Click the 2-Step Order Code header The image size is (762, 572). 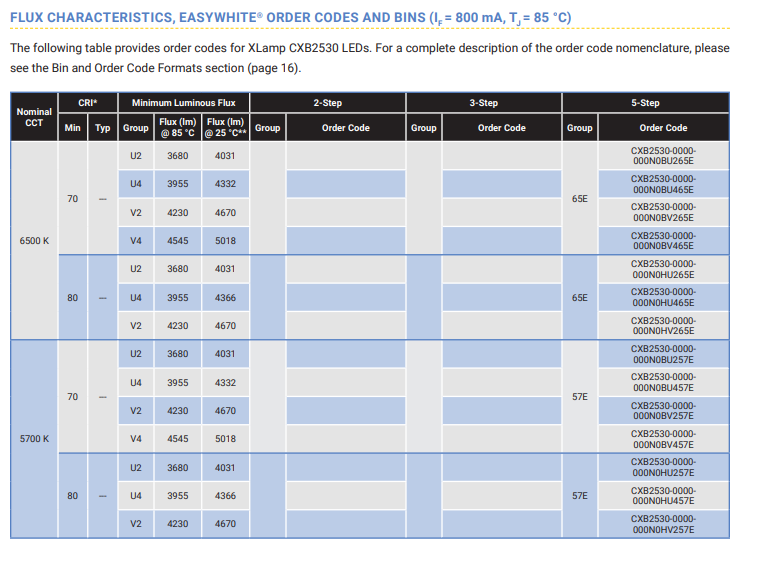tap(346, 128)
